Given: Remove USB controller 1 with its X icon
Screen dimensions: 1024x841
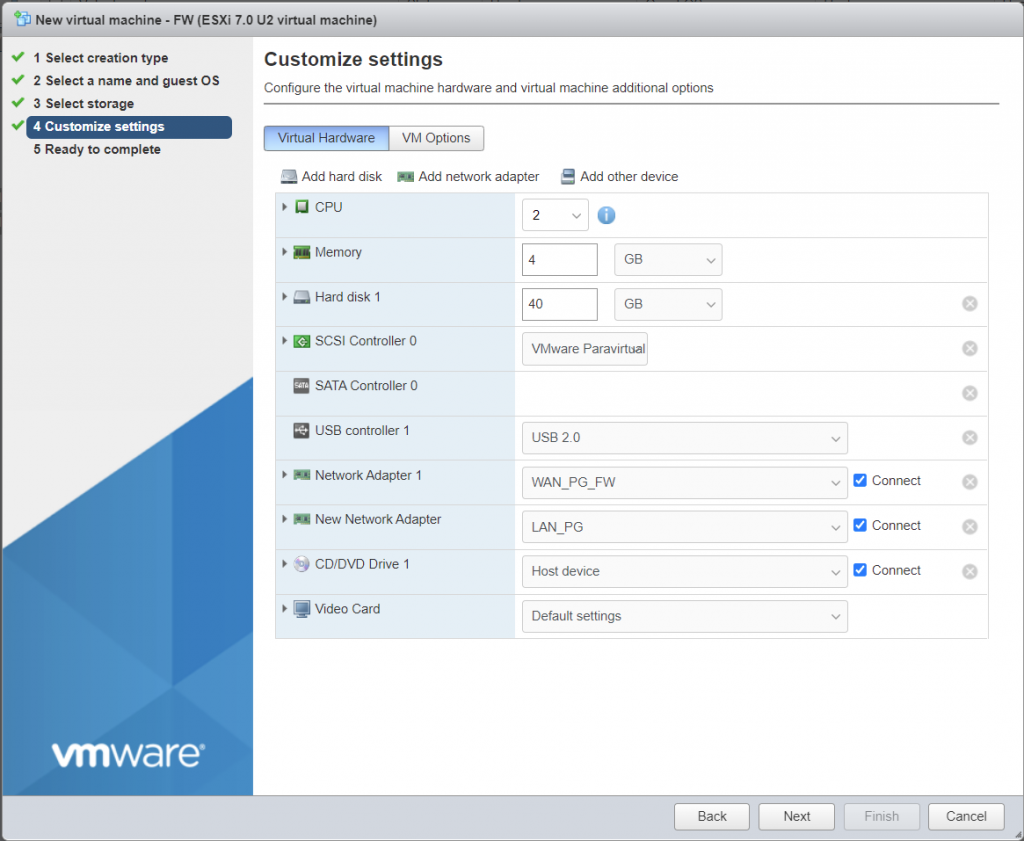Looking at the screenshot, I should (970, 437).
